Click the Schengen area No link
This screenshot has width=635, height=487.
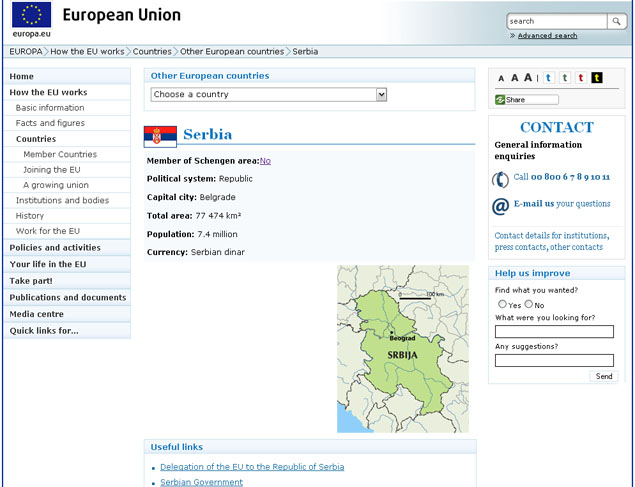[x=265, y=161]
